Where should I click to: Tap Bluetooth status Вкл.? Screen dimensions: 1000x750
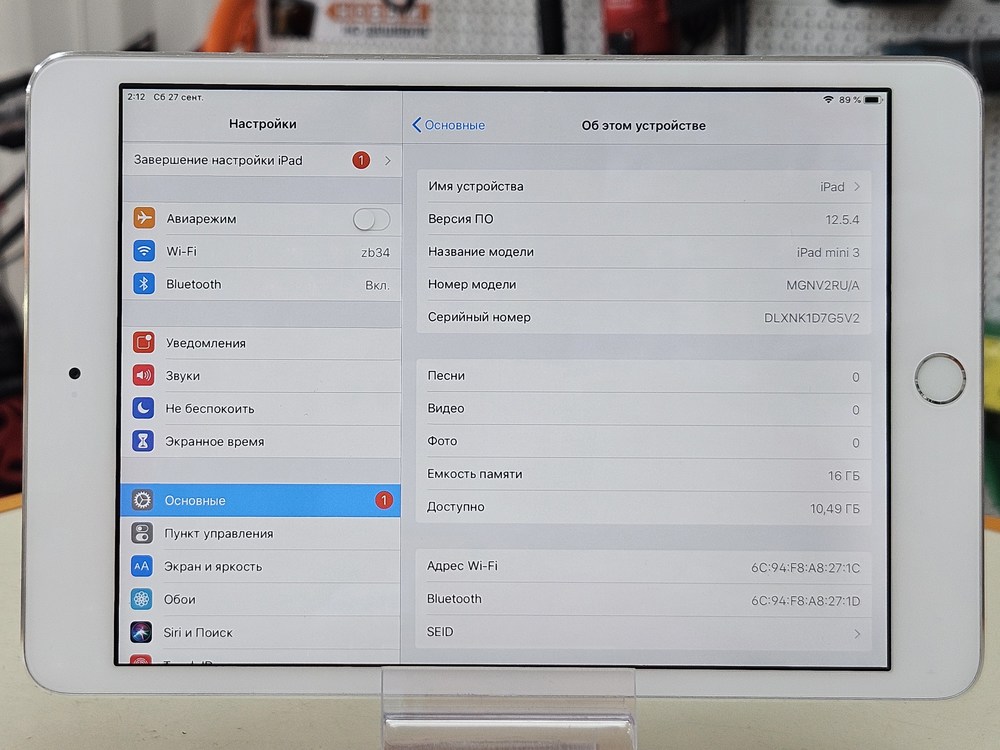(x=377, y=285)
